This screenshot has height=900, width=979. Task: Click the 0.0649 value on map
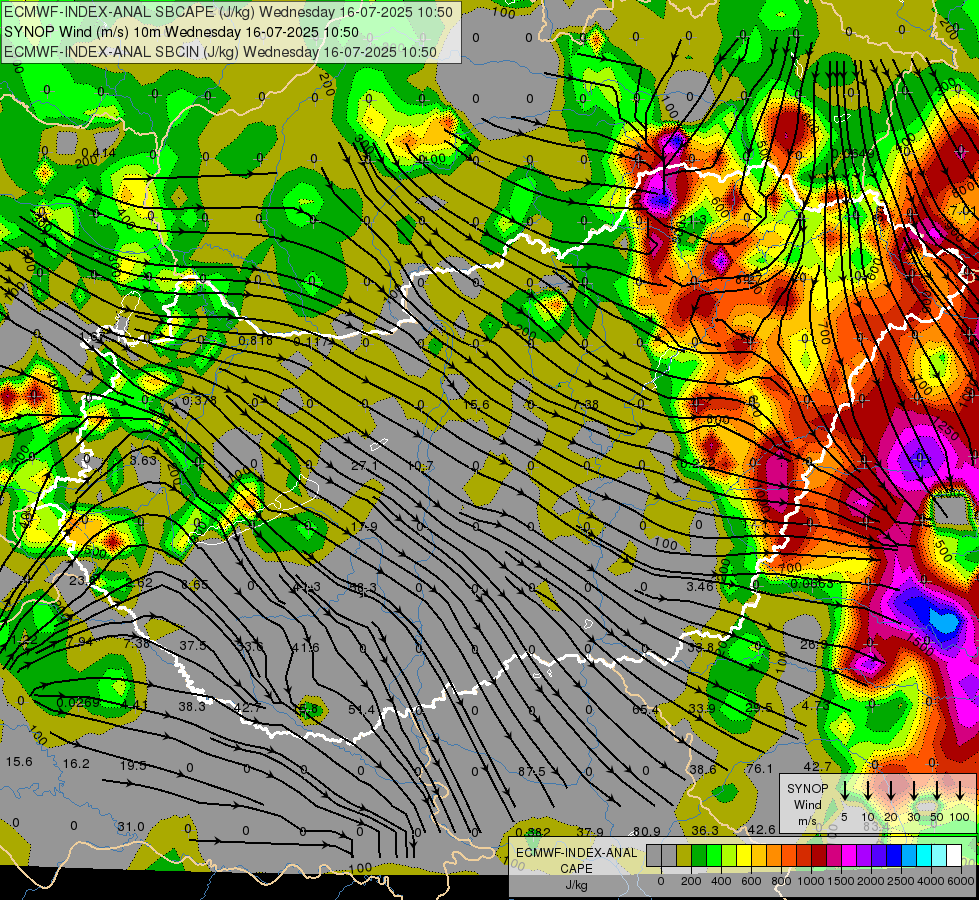853,154
